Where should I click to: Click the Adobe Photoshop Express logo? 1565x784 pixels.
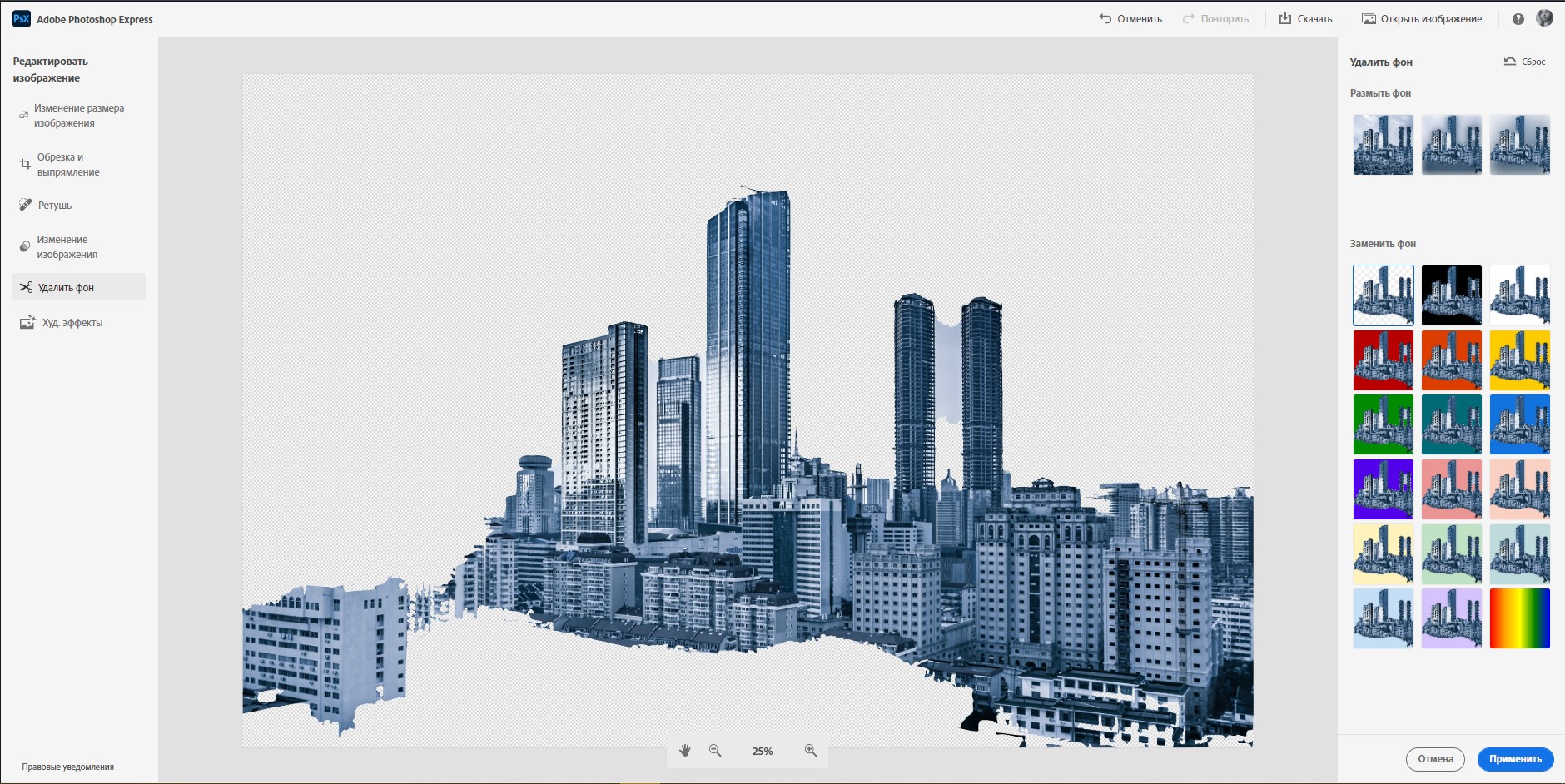[x=22, y=19]
